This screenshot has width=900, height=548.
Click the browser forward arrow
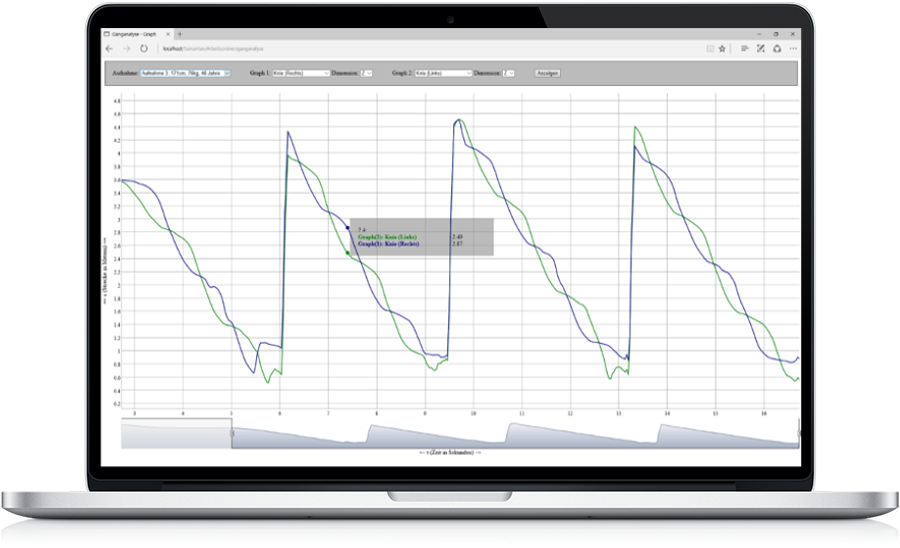coord(126,48)
